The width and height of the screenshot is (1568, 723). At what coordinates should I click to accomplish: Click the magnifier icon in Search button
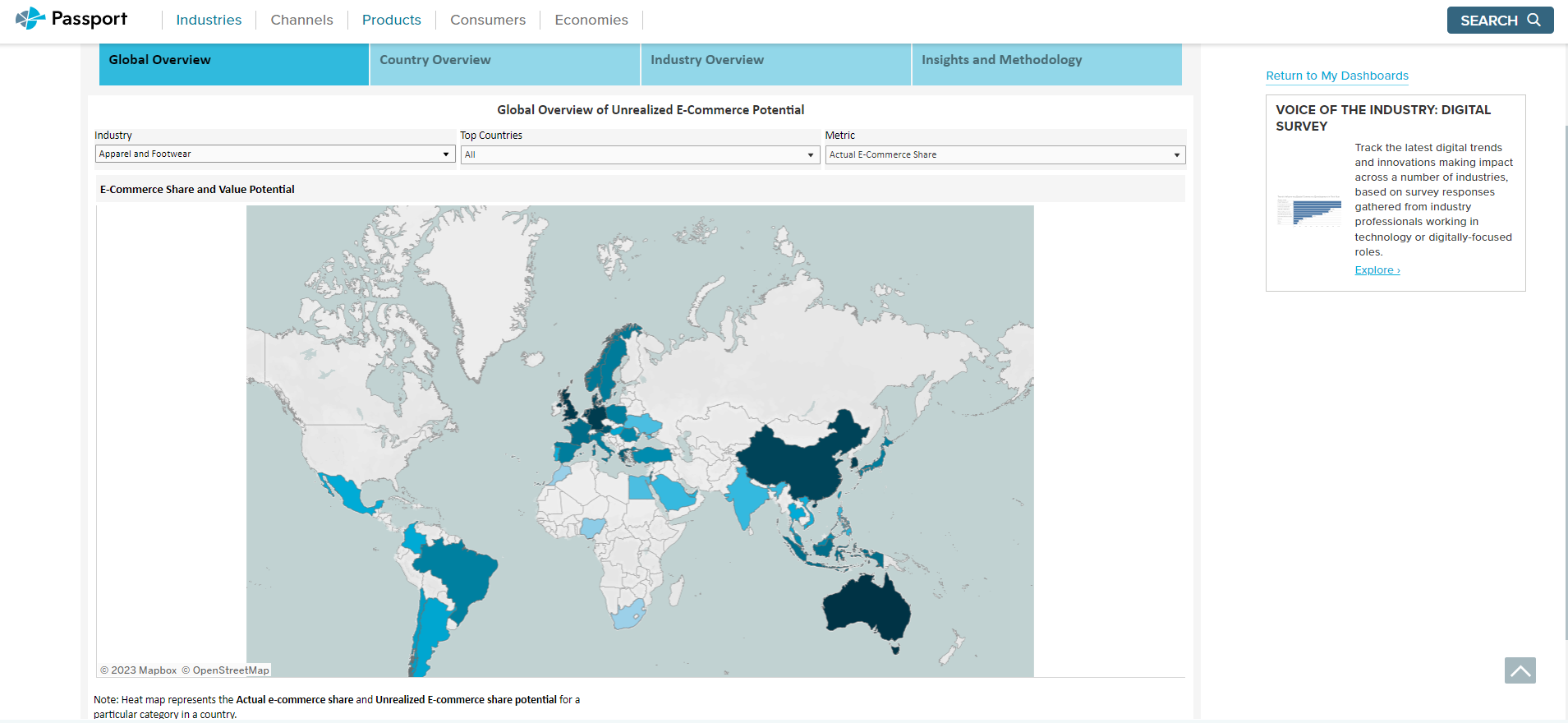click(1534, 20)
